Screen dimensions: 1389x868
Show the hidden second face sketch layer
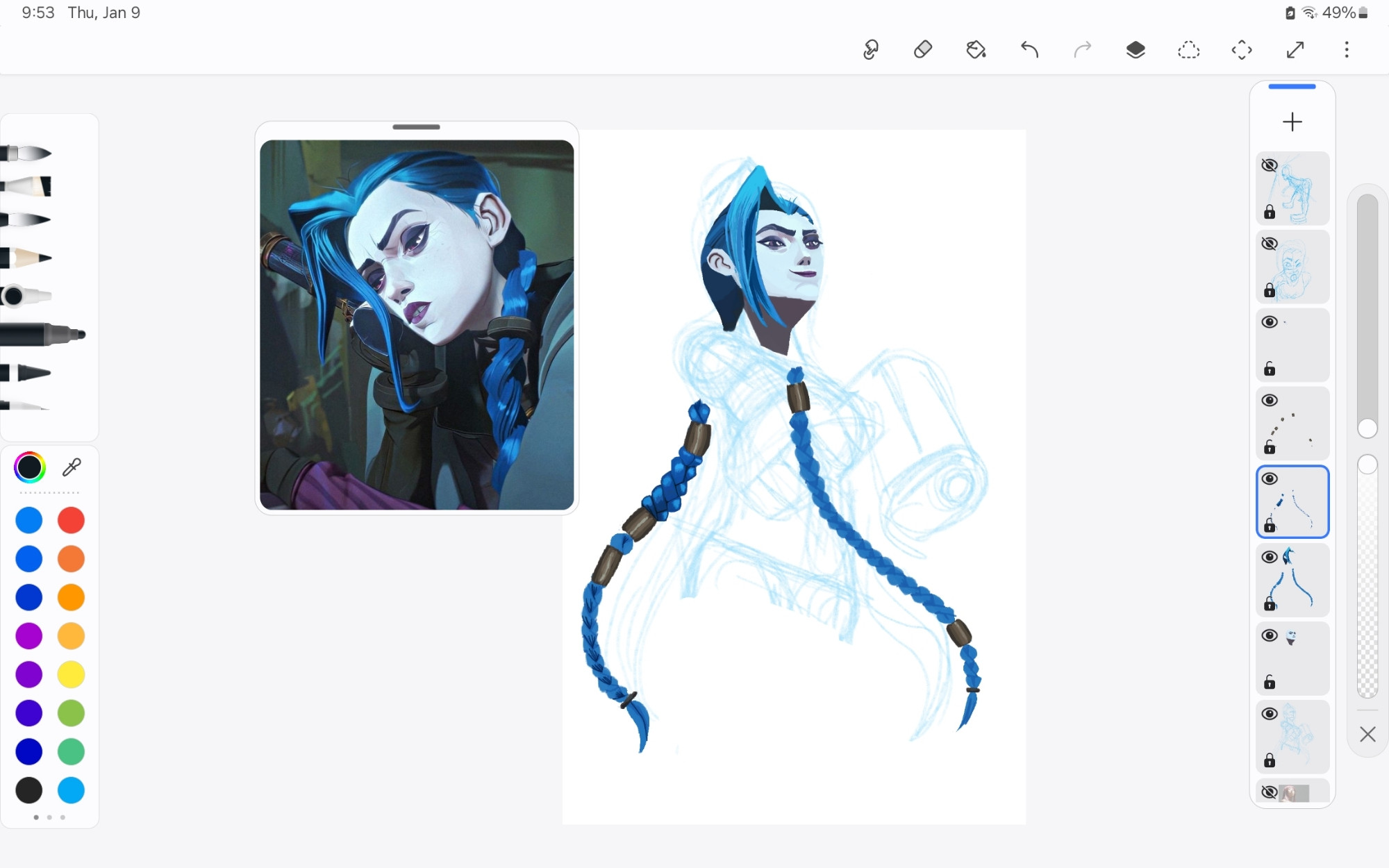[x=1270, y=244]
